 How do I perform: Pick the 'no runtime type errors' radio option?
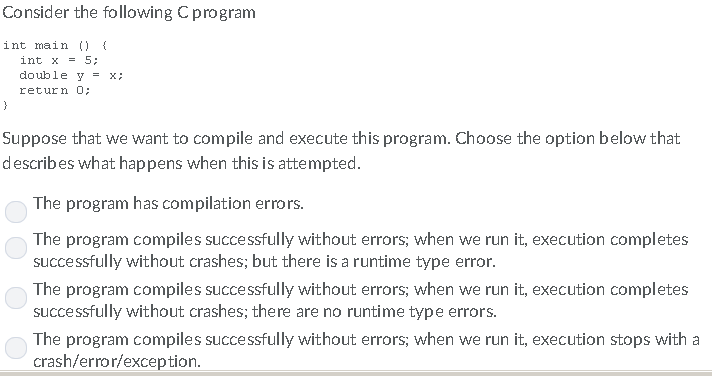click(16, 298)
